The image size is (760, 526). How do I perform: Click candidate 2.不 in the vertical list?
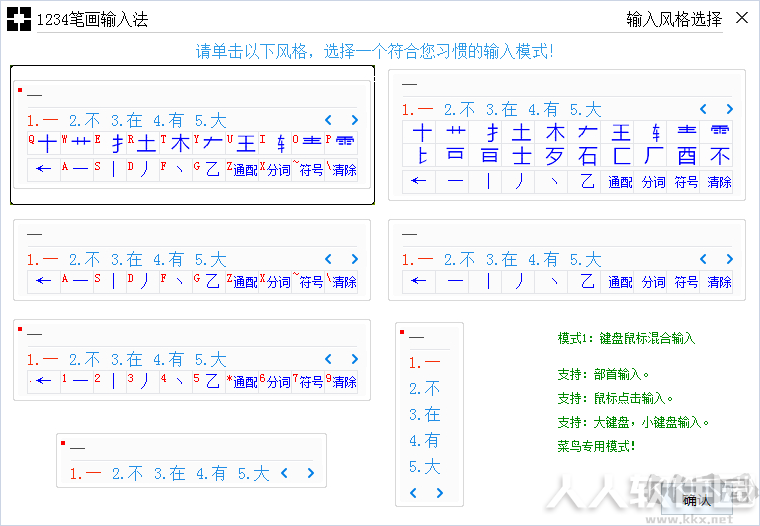click(x=425, y=388)
